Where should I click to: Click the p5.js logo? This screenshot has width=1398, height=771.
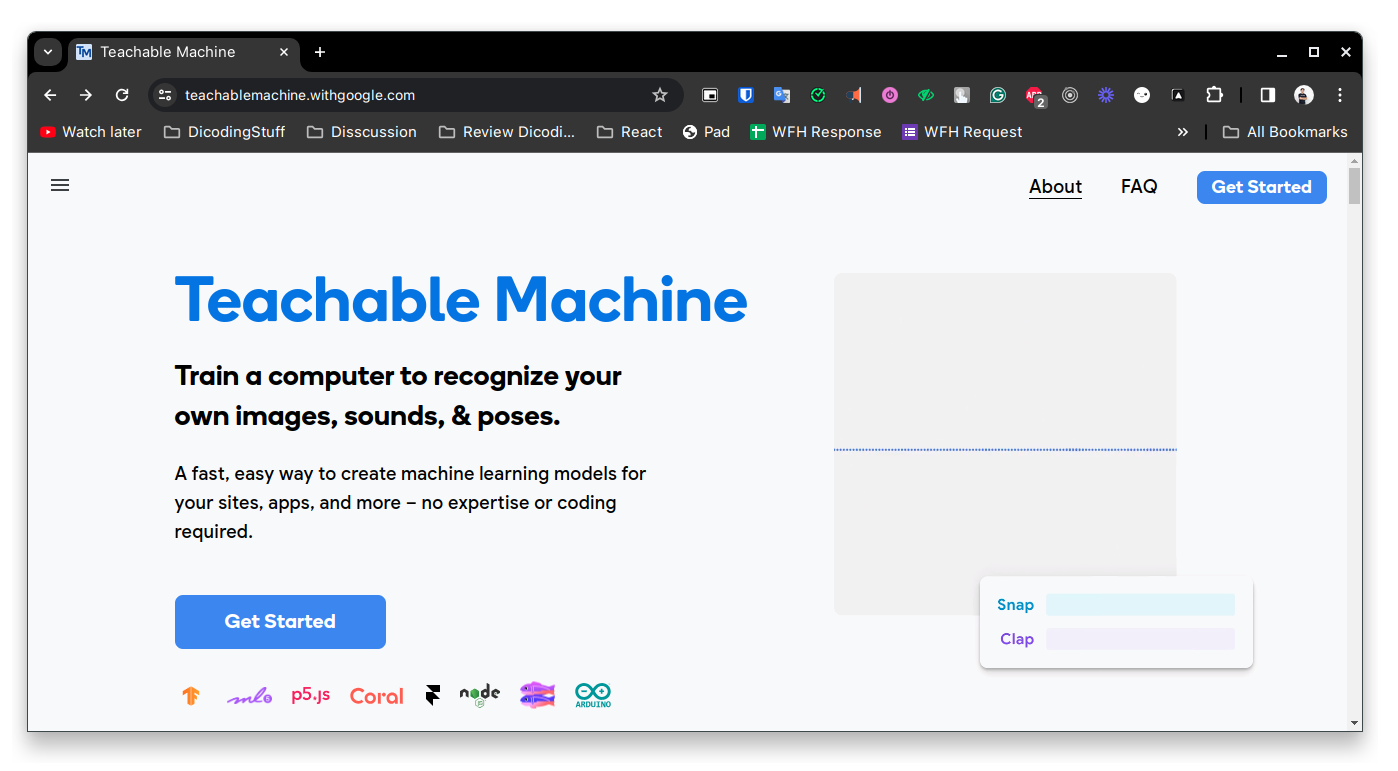point(311,695)
